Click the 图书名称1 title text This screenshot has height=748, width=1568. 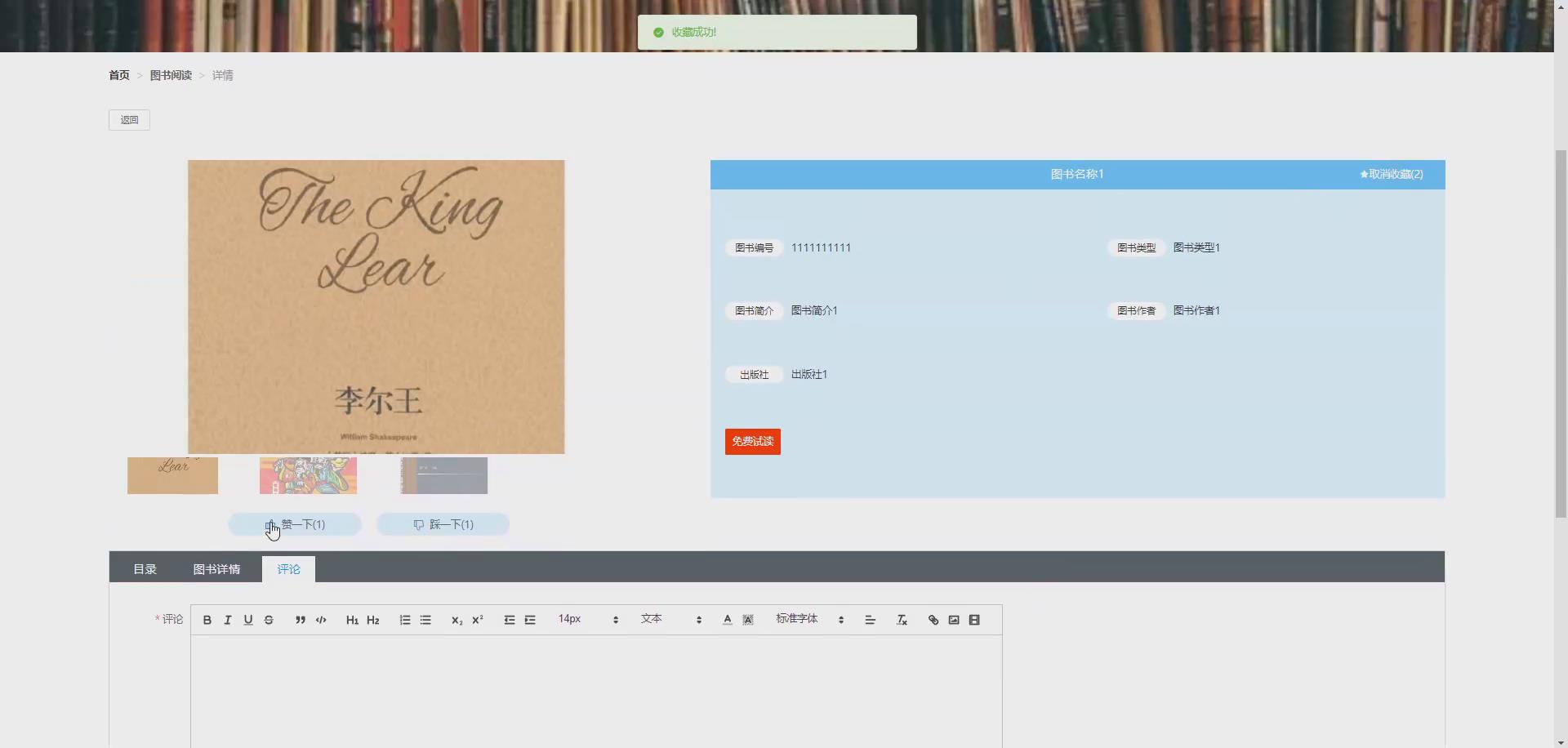[1077, 174]
